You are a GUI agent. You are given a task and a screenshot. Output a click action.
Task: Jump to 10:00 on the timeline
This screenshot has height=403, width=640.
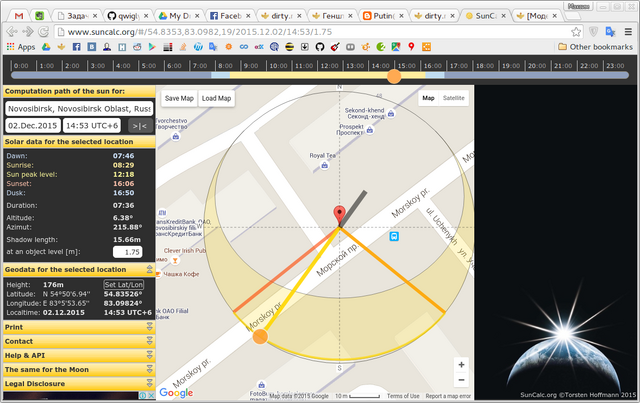278,66
